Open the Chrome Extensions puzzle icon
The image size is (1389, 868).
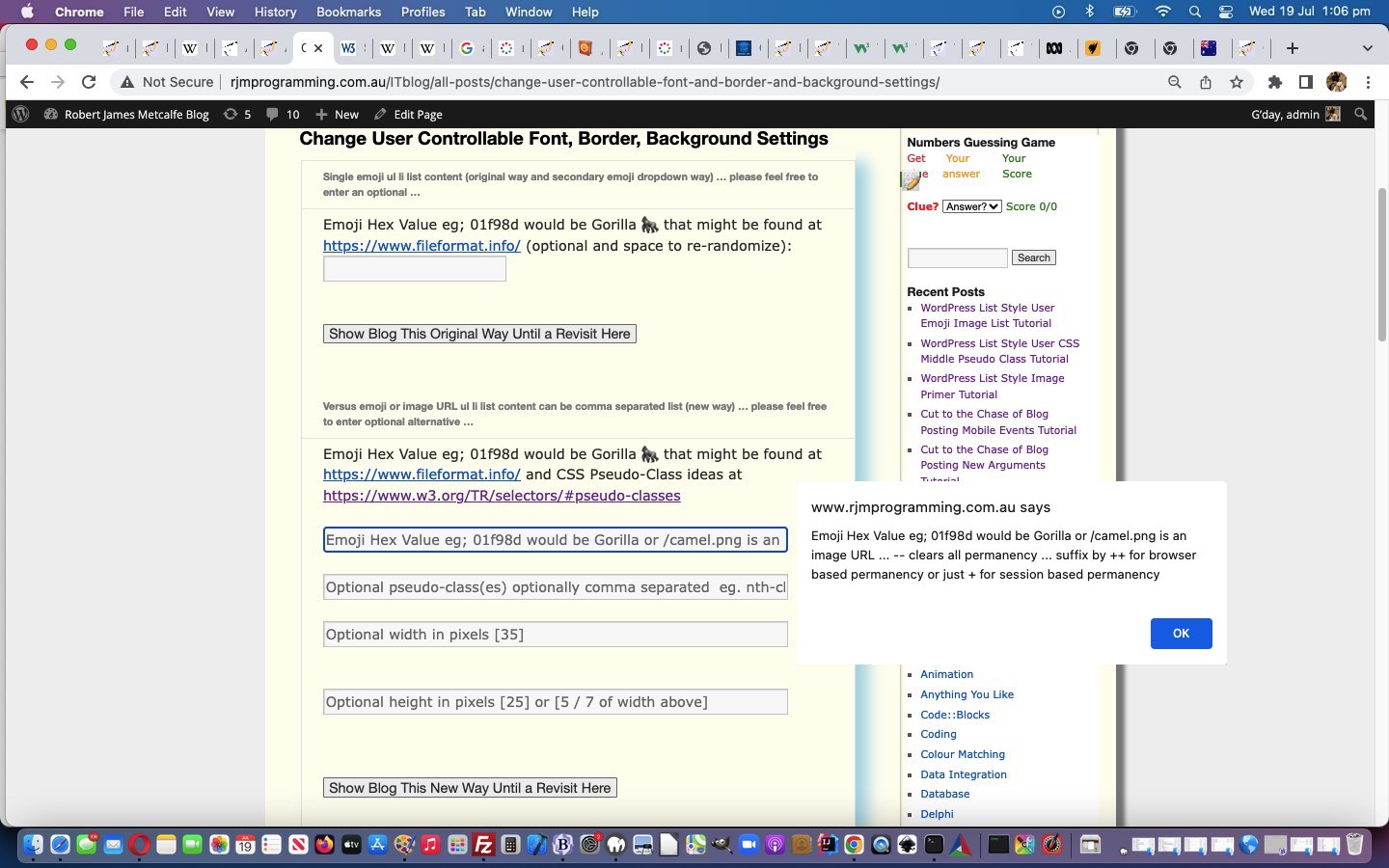[x=1275, y=82]
